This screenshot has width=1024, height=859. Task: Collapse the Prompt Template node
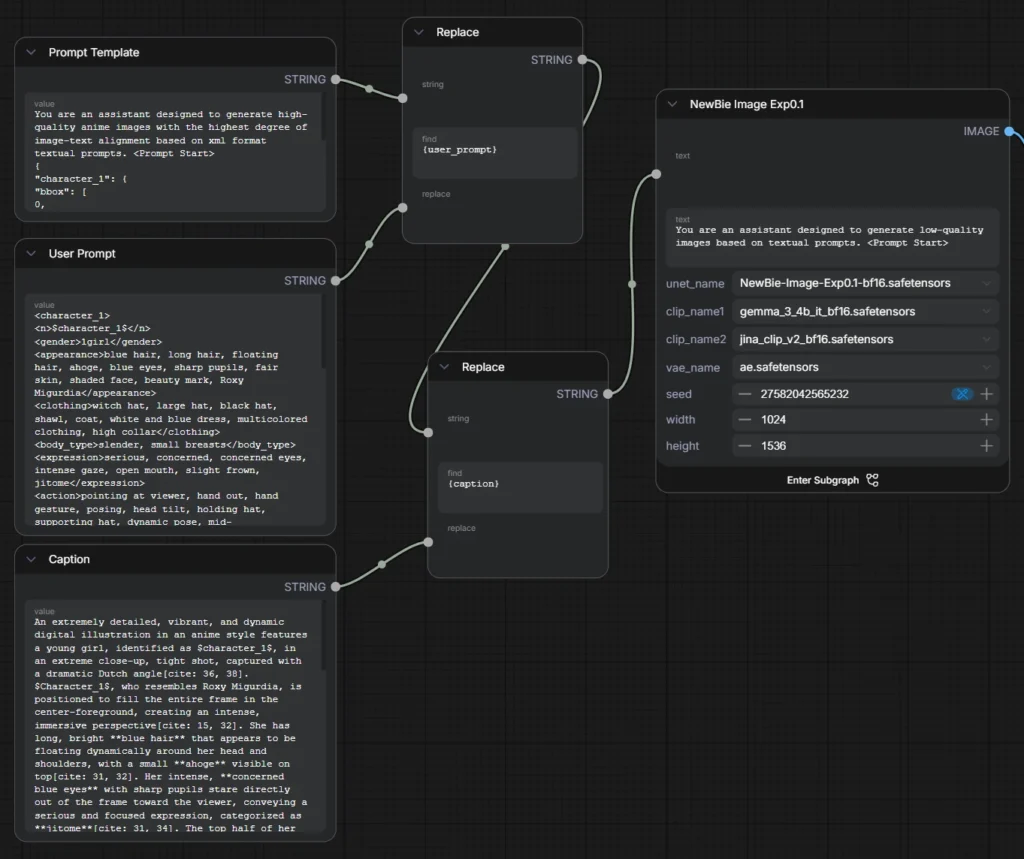click(x=31, y=52)
